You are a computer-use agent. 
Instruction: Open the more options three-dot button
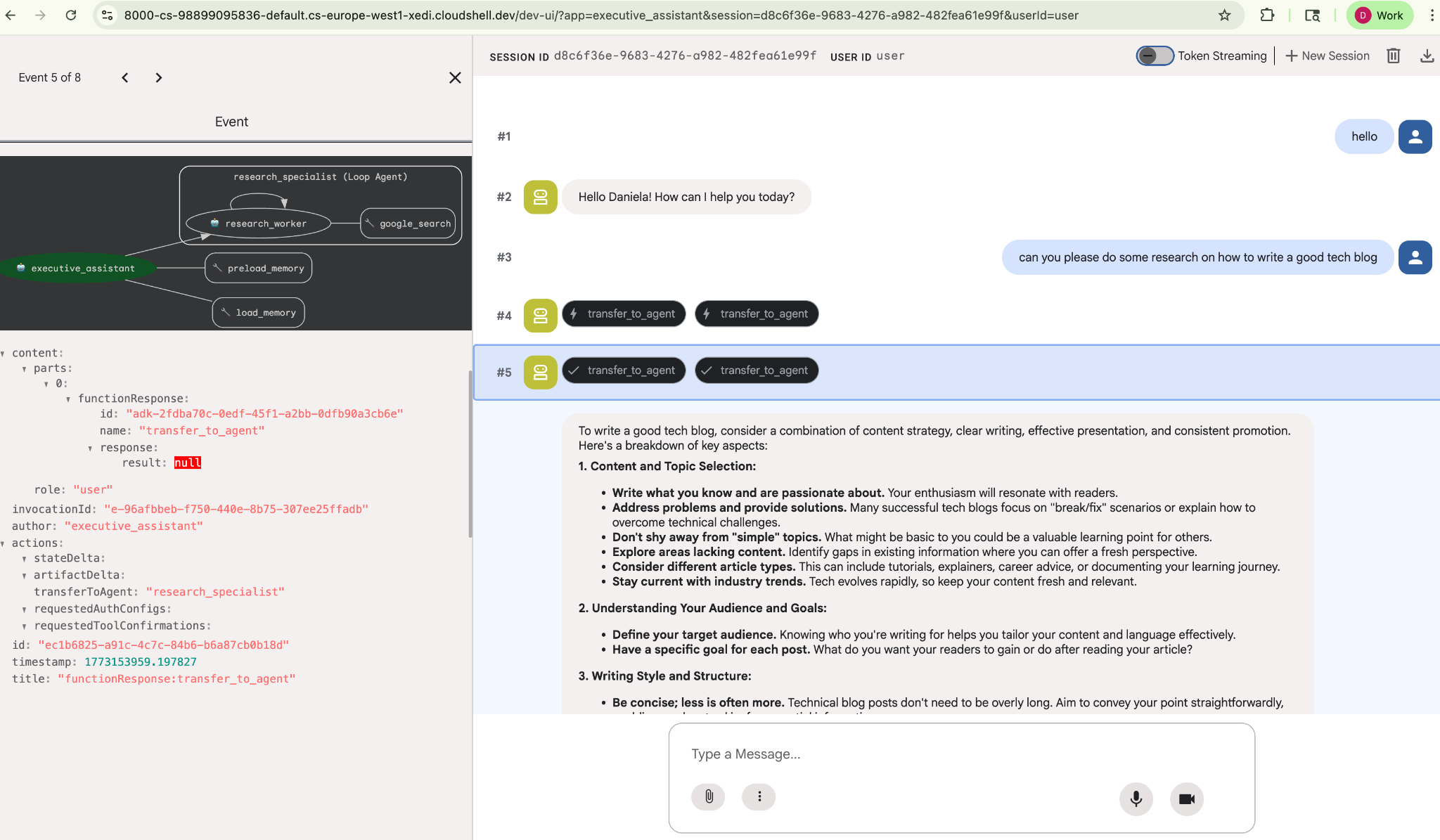coord(759,796)
